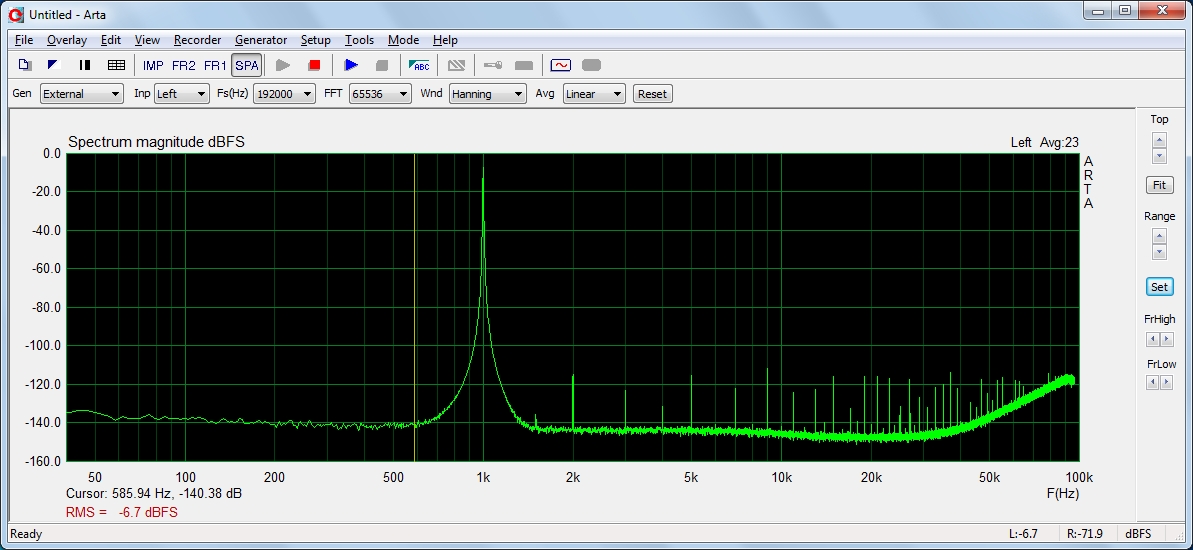Open the Generator menu
Image resolution: width=1193 pixels, height=550 pixels.
pos(261,40)
